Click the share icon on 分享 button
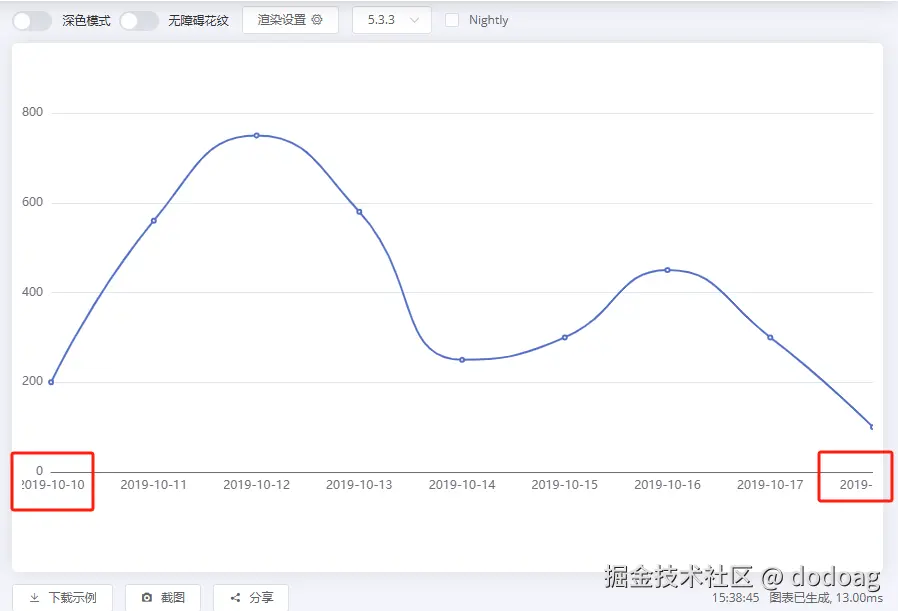Viewport: 898px width, 611px height. click(234, 597)
